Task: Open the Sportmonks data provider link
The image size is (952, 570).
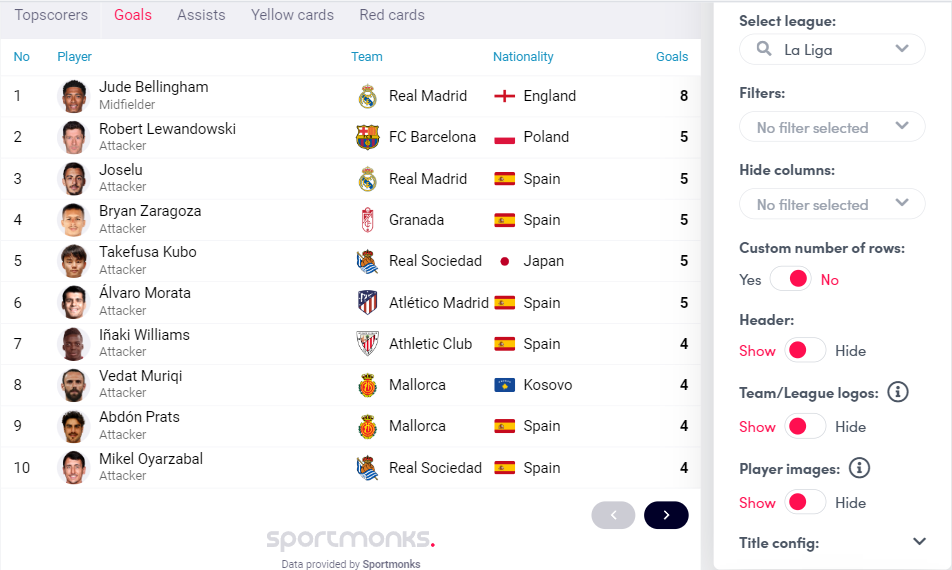Action: coord(391,564)
